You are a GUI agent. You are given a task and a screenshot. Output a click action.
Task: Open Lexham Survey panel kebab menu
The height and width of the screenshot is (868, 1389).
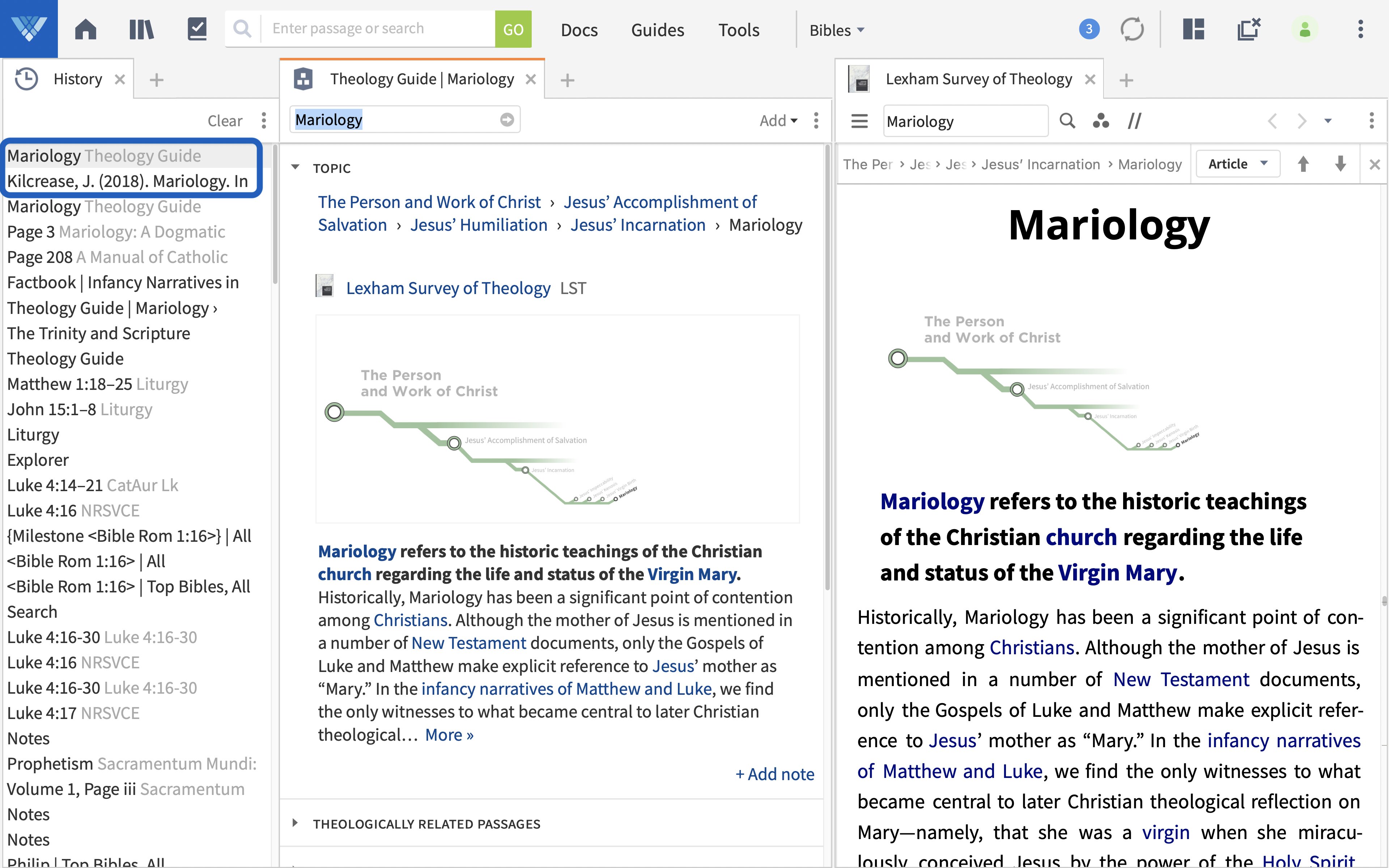click(1371, 120)
